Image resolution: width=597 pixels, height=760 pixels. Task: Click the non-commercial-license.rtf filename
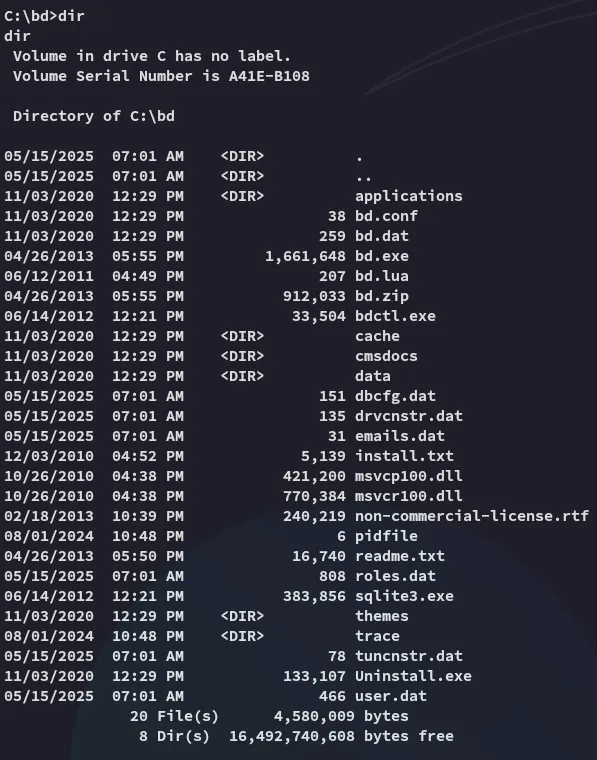pos(472,516)
